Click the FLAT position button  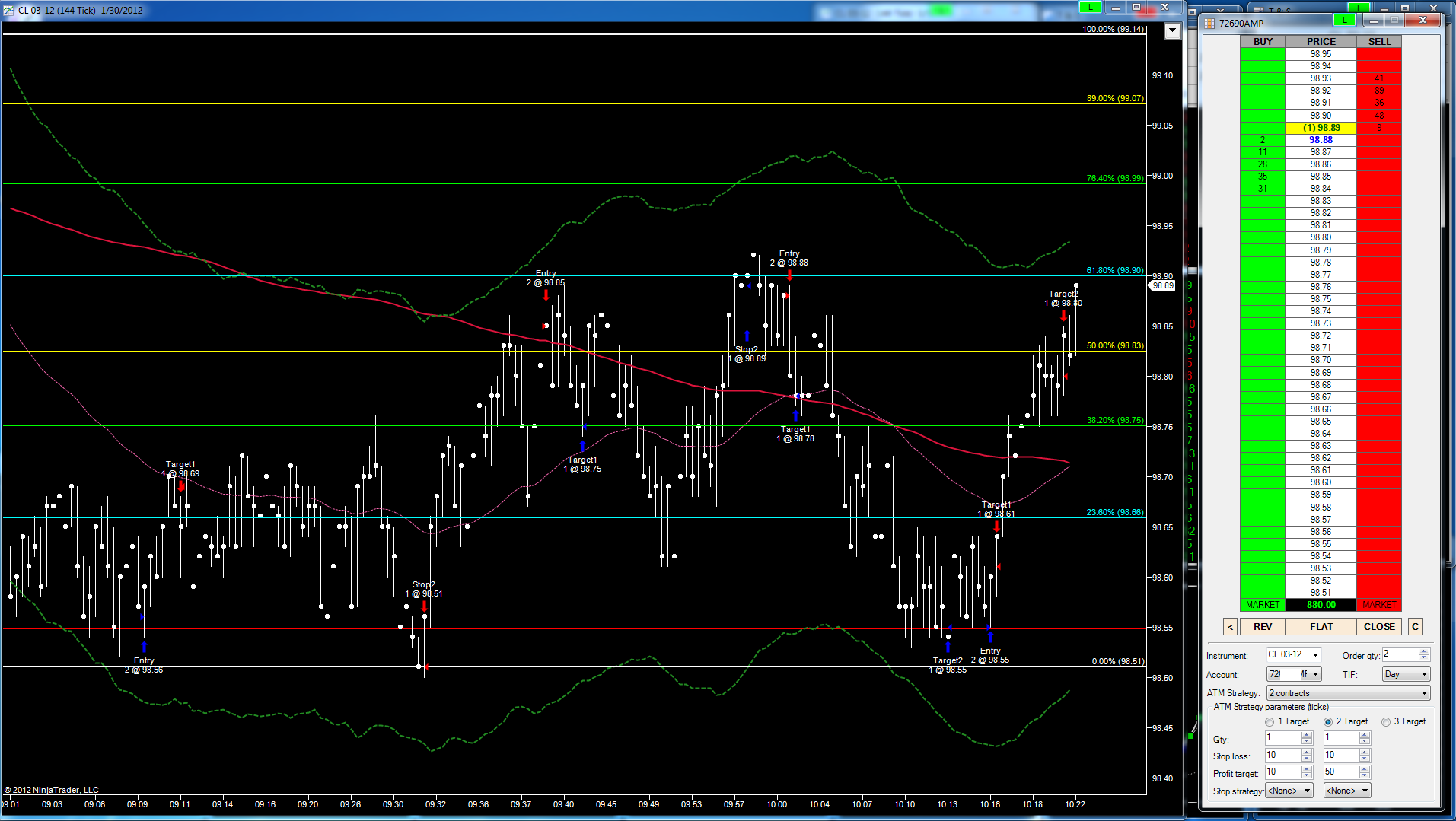coord(1321,627)
